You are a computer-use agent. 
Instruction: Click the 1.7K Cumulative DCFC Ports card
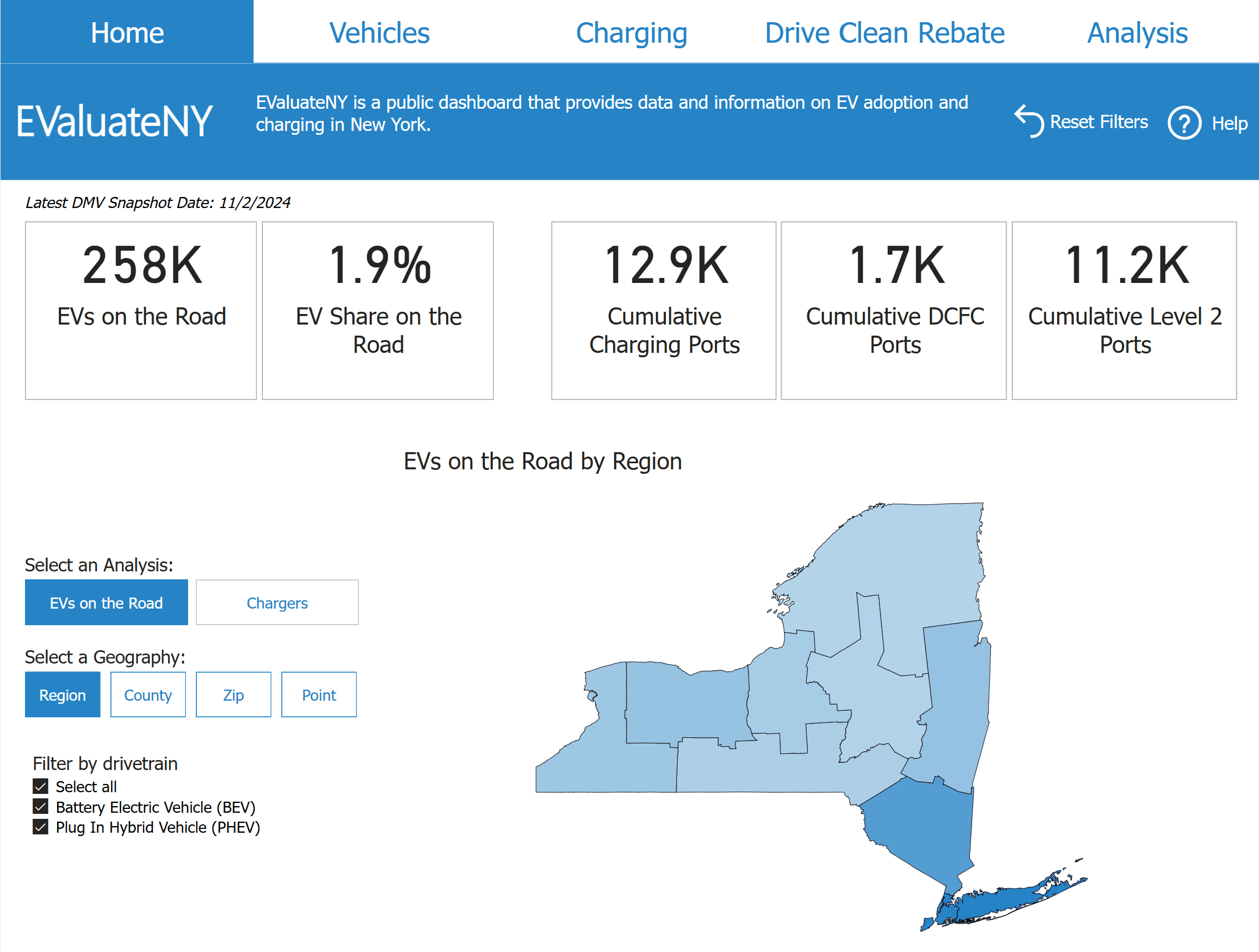coord(893,311)
